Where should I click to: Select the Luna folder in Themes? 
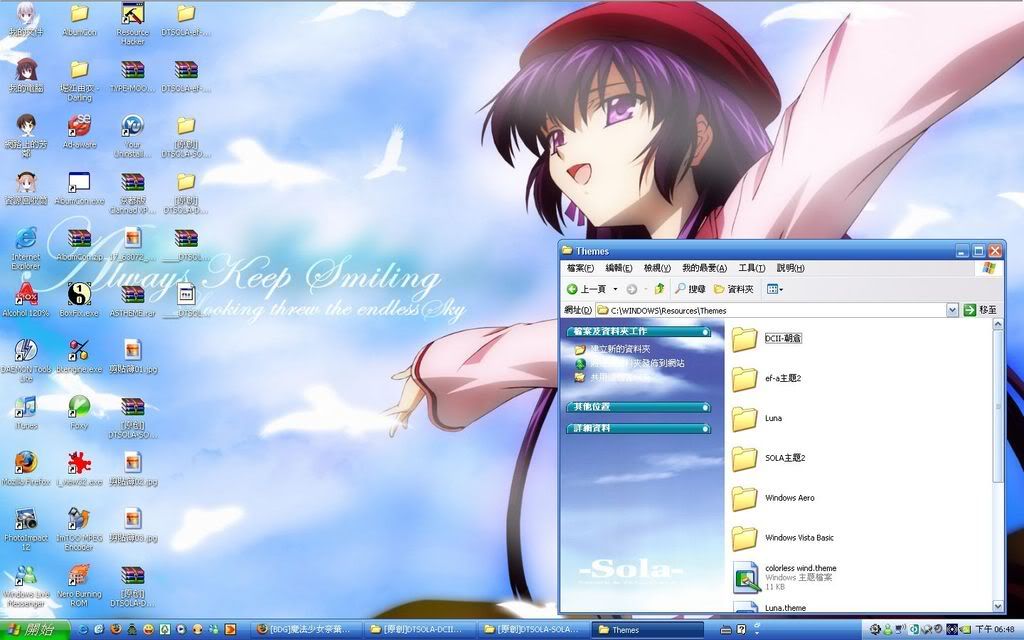coord(757,419)
